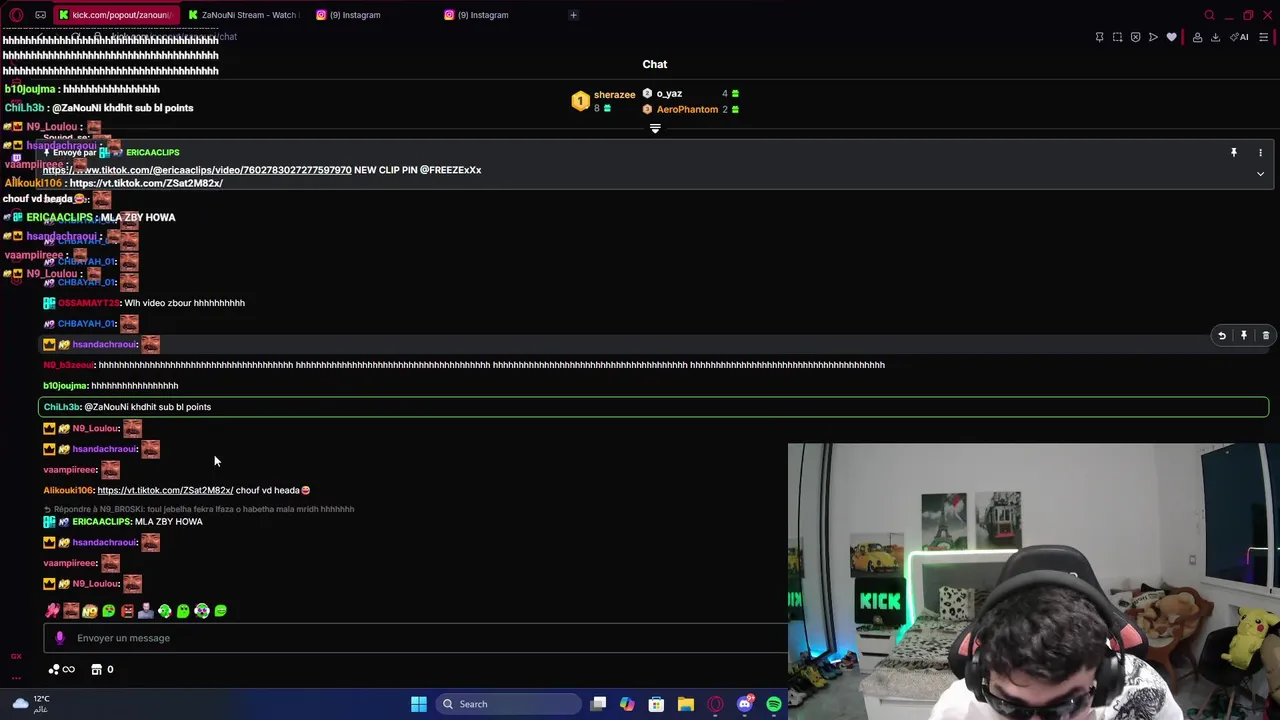The image size is (1280, 720).
Task: Delete the hovered hsandachraoui message
Action: tap(1266, 336)
